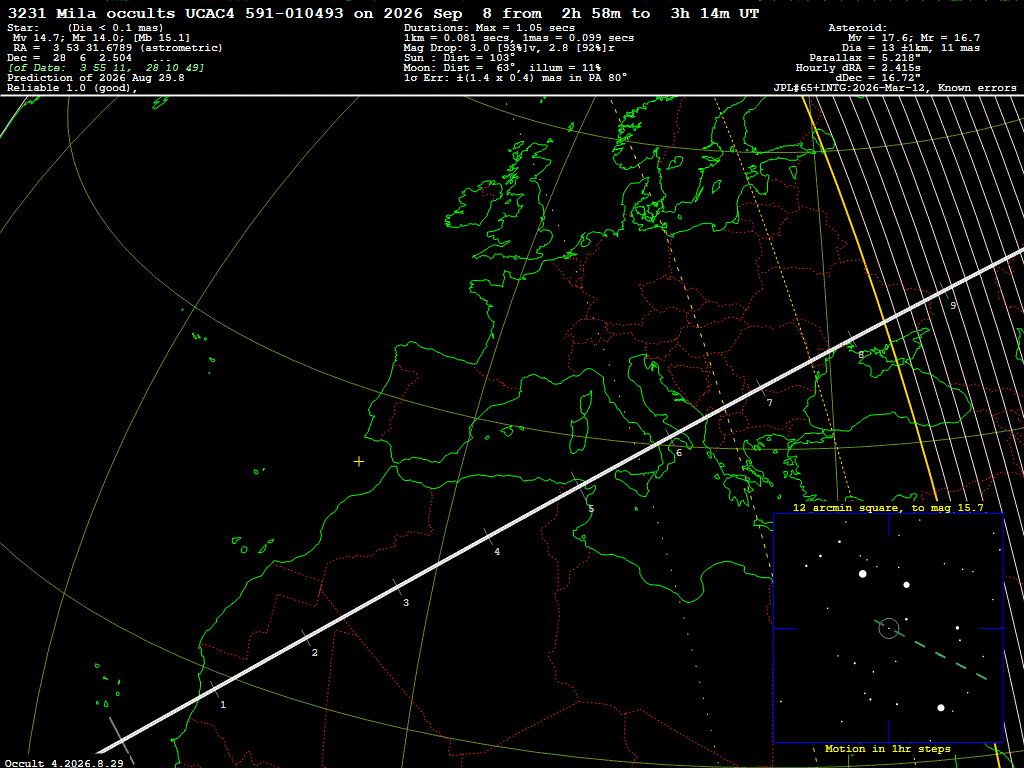Click the largest bright star in the star chart

click(x=863, y=573)
